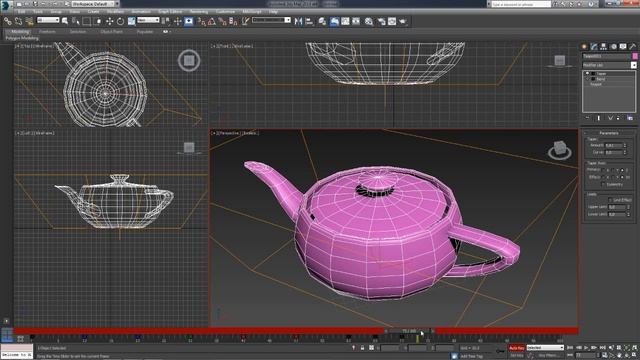Toggle the Percent Snap icon
The height and width of the screenshot is (360, 640).
coord(222,21)
